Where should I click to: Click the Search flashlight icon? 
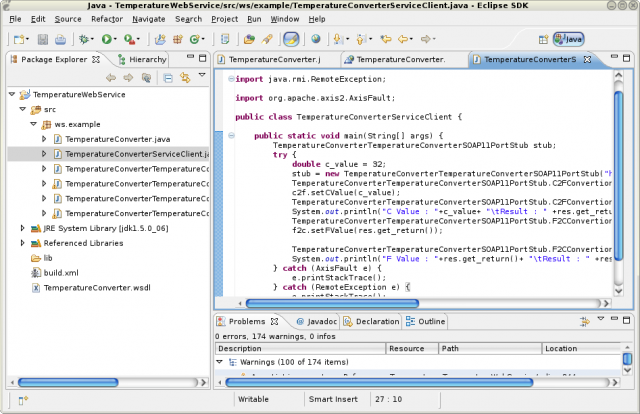[267, 39]
